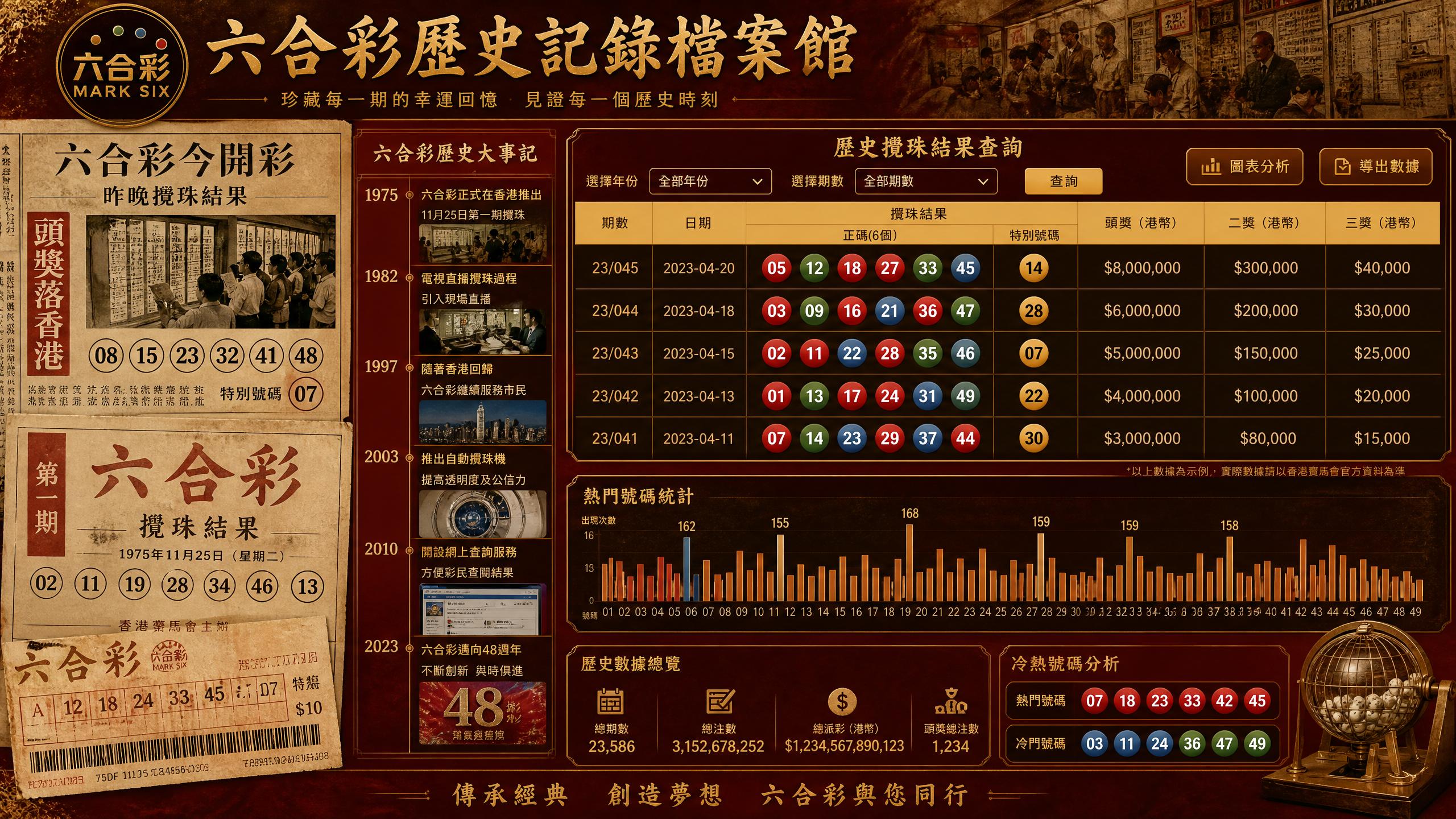Open the 電視直播攪珠過程 broadcast thumbnail
This screenshot has height=819, width=1456.
click(x=482, y=331)
